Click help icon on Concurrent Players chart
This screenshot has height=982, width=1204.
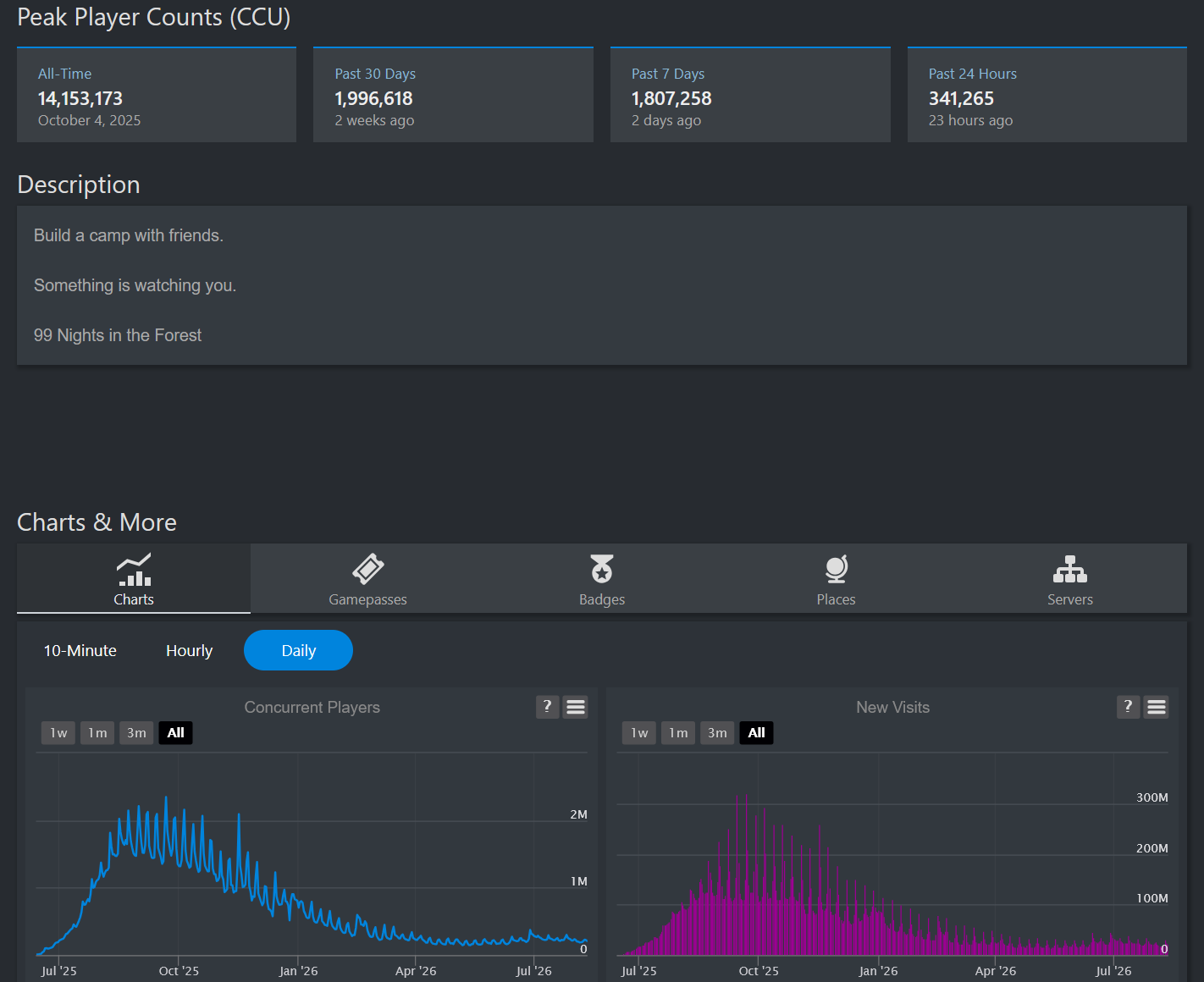[x=548, y=707]
